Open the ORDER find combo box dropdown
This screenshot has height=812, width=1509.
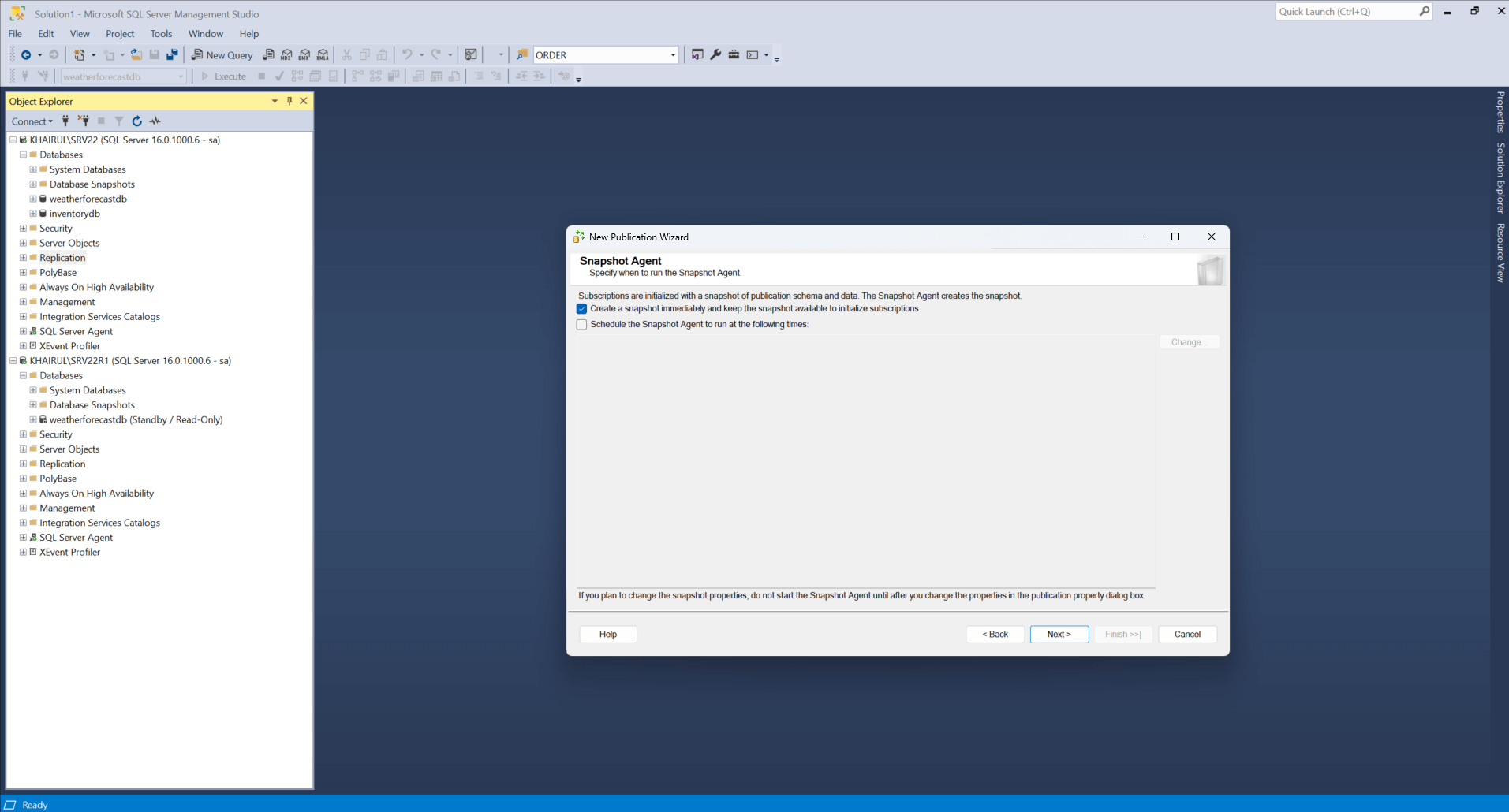(673, 55)
